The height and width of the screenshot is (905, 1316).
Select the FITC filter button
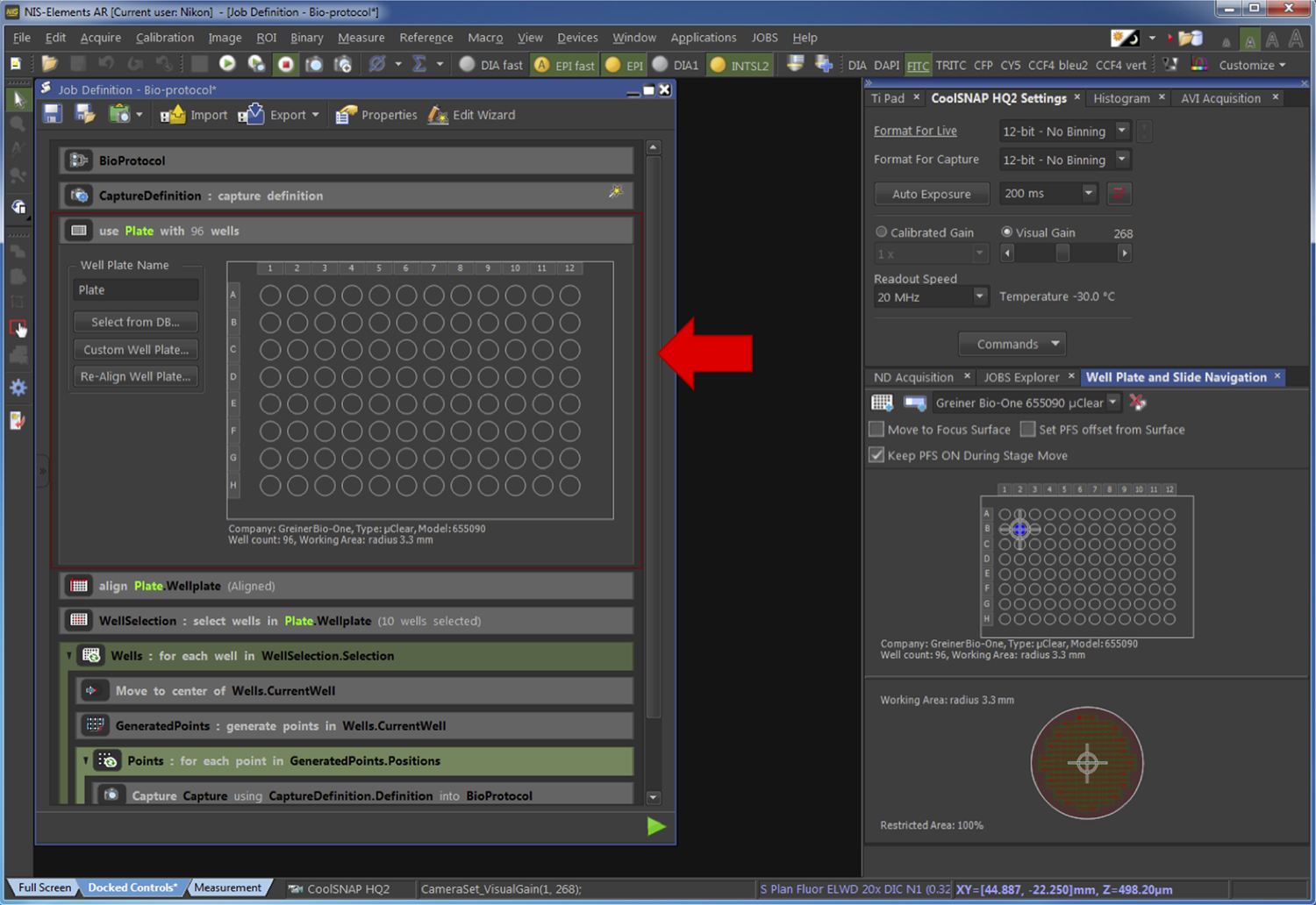coord(918,65)
